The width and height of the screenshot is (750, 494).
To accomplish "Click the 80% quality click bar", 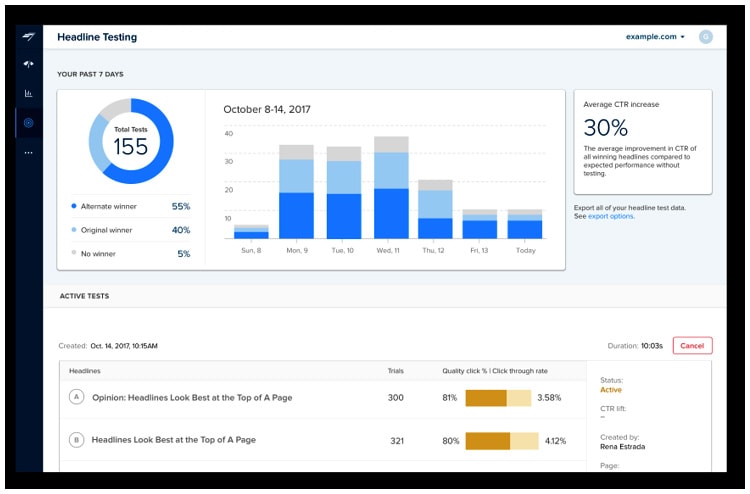I will (502, 441).
